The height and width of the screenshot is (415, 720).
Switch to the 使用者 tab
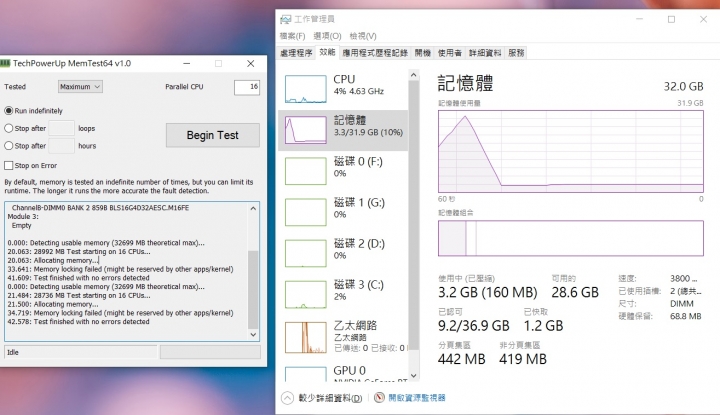[450, 53]
